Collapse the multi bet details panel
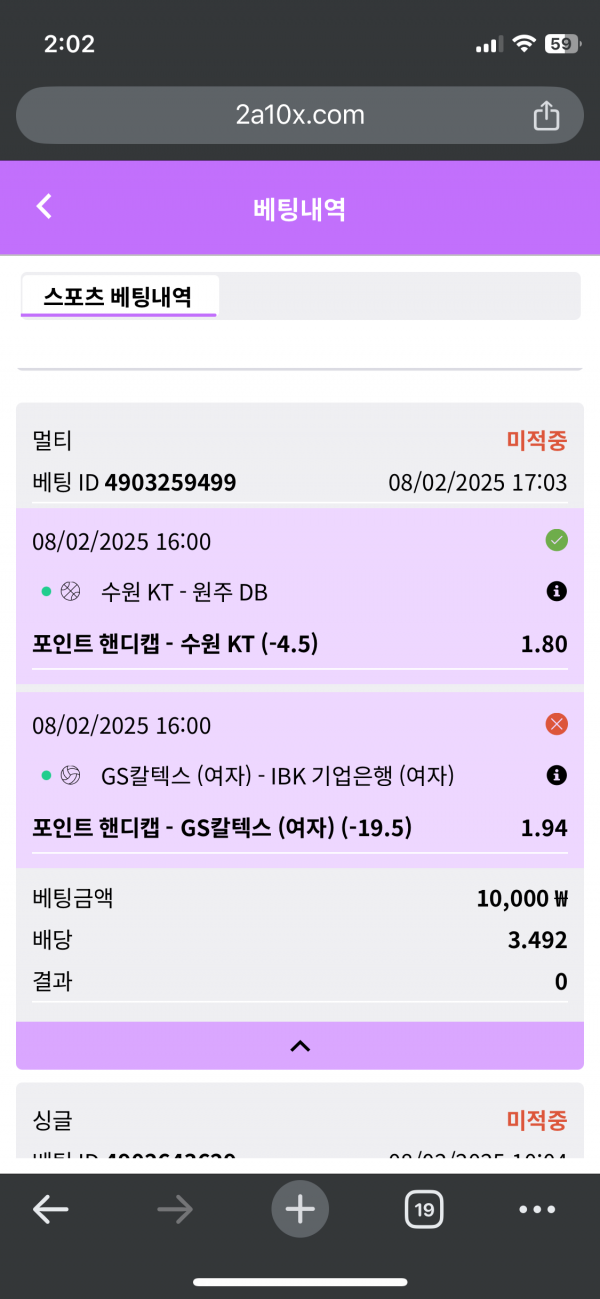 pos(300,1046)
